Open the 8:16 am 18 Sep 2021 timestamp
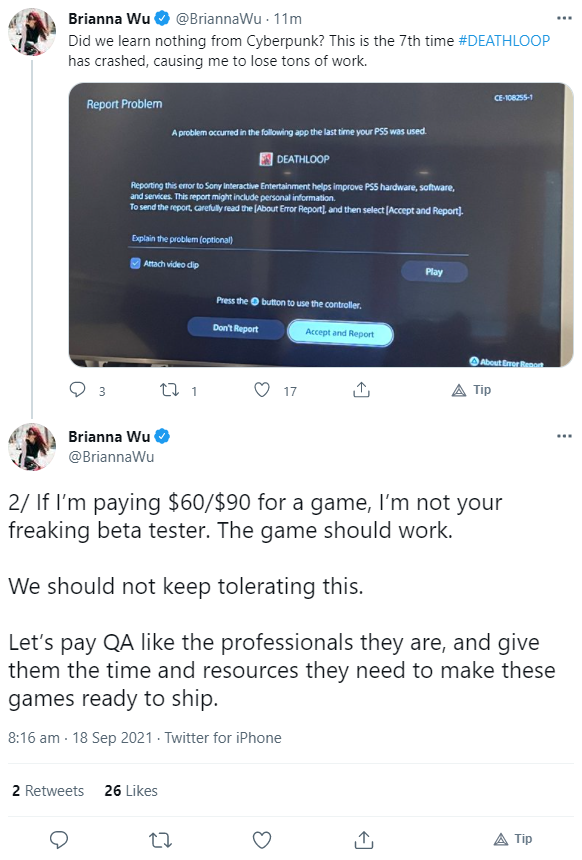Screen dimensions: 582x860 click(x=80, y=738)
